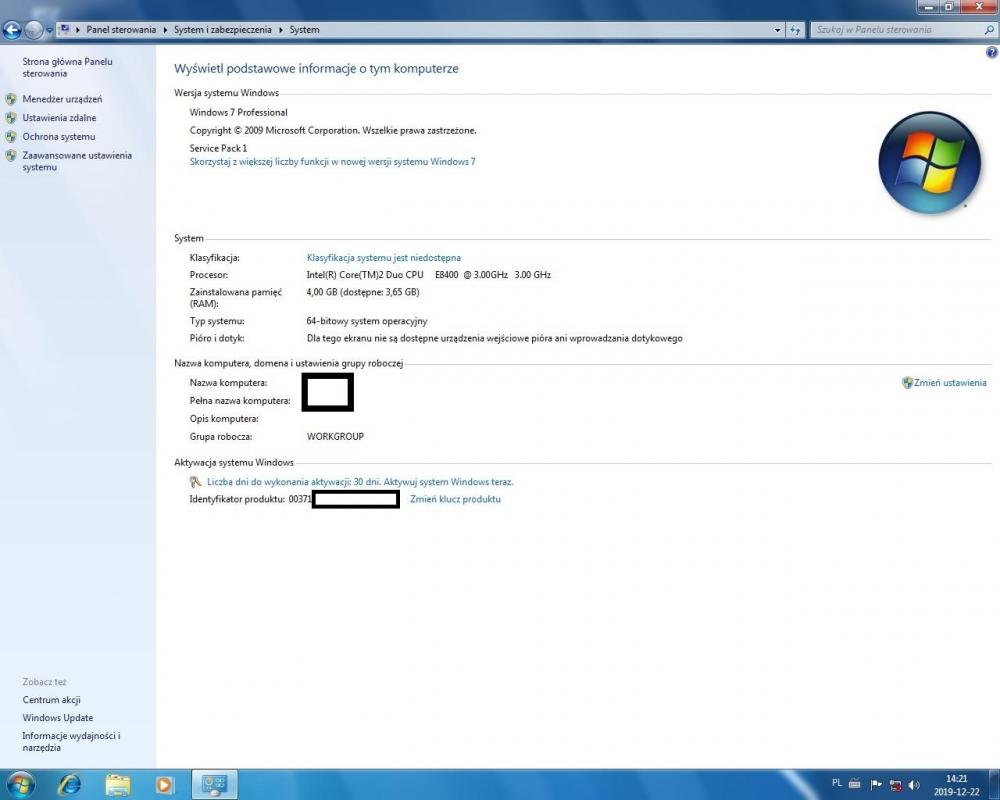The width and height of the screenshot is (1000, 800).
Task: Click the Szukaj w Panelu sterowania field
Action: tap(895, 30)
